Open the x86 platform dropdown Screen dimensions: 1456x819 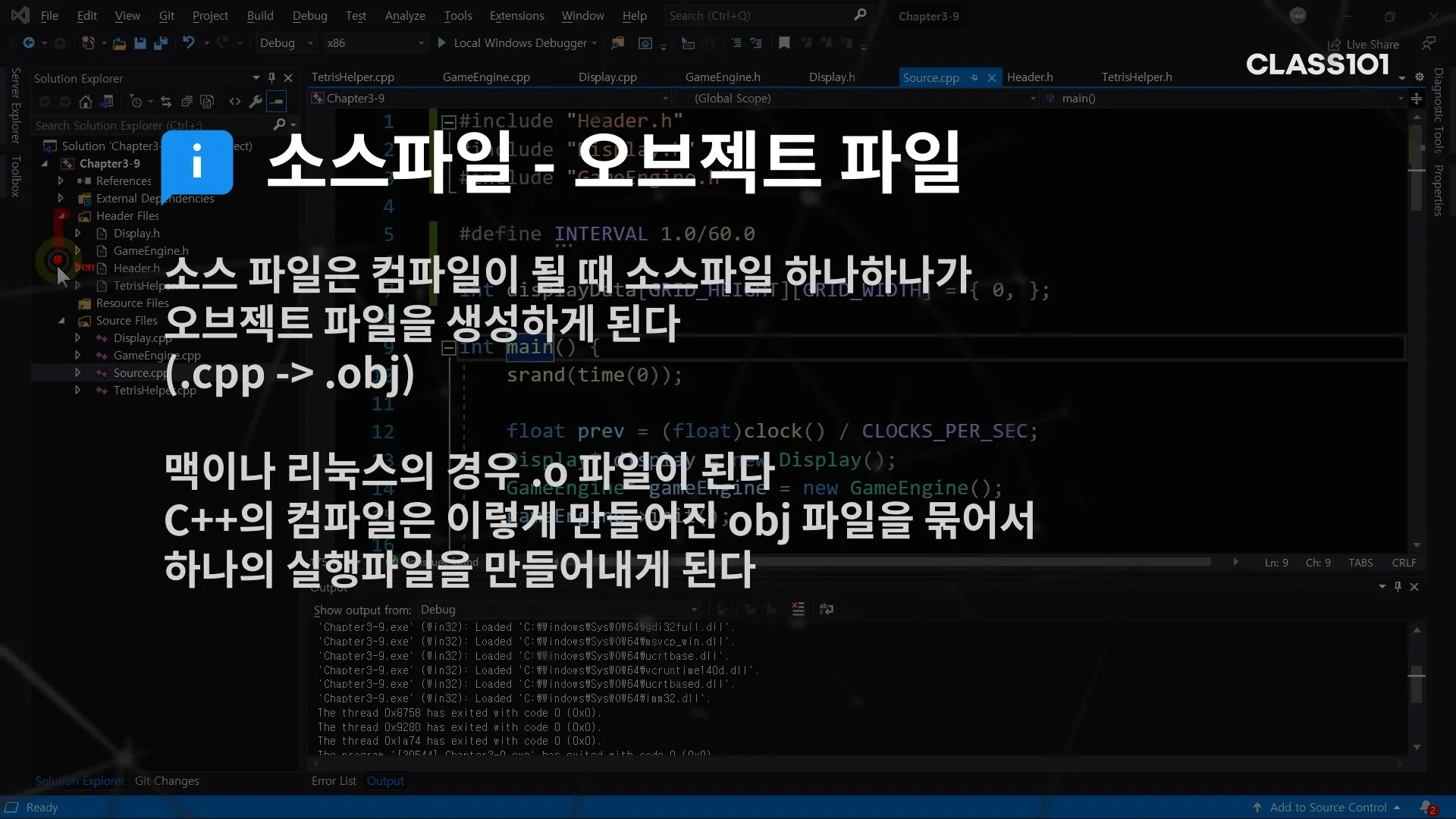pos(375,43)
